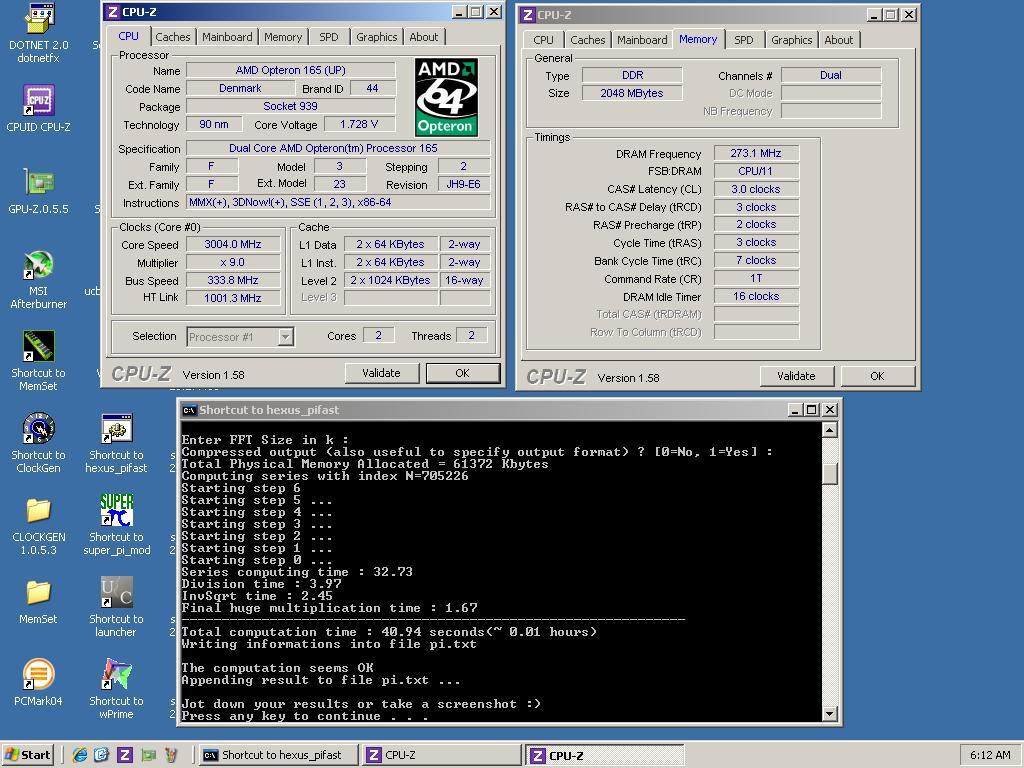Click the CAS# Latency value 3.0 clocks
This screenshot has width=1024, height=768.
756,189
